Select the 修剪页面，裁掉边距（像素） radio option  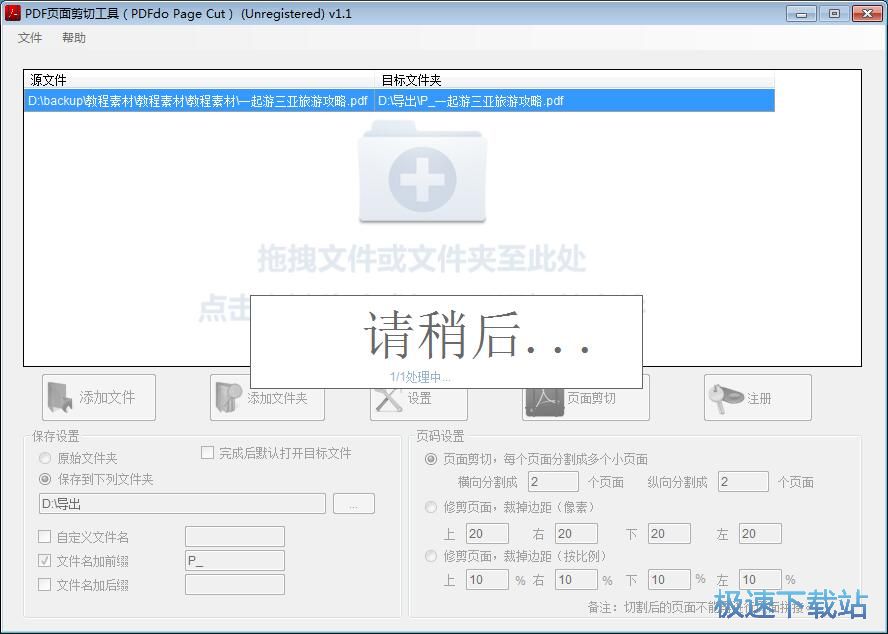coord(431,507)
